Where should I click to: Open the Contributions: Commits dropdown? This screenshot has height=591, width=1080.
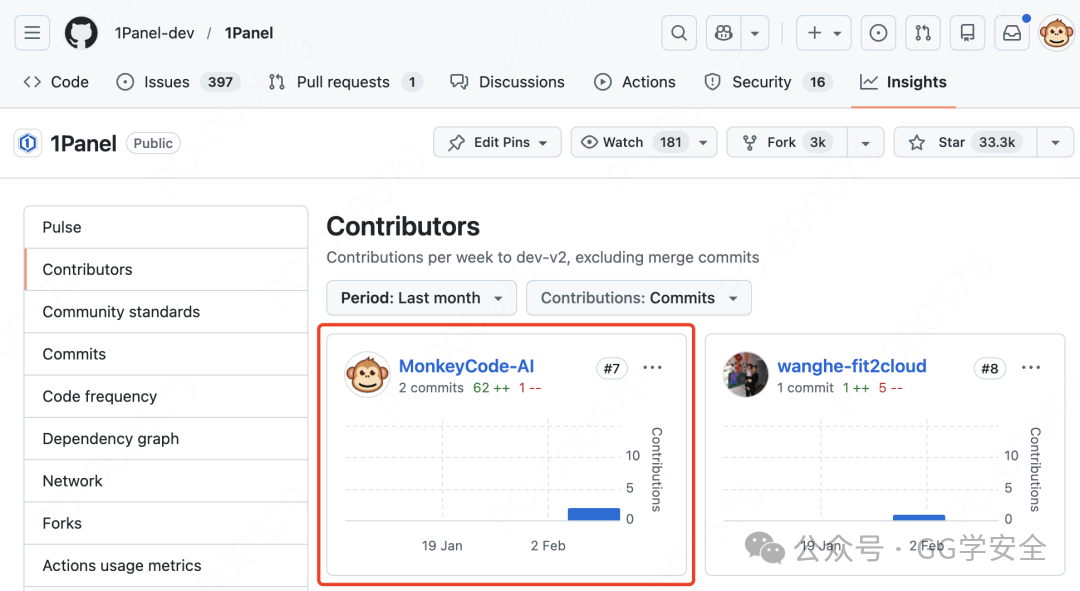click(638, 298)
